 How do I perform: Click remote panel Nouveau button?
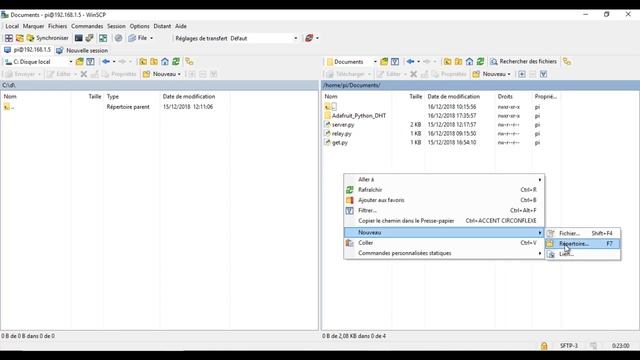(x=489, y=74)
